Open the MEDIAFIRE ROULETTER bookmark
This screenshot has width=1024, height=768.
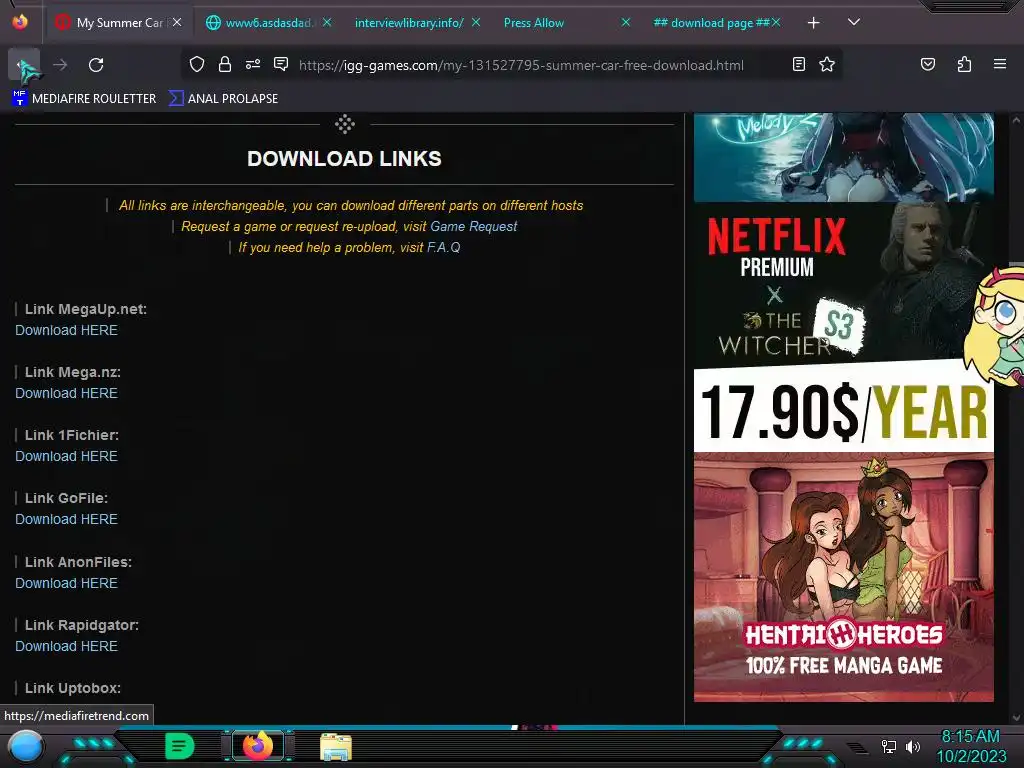84,99
